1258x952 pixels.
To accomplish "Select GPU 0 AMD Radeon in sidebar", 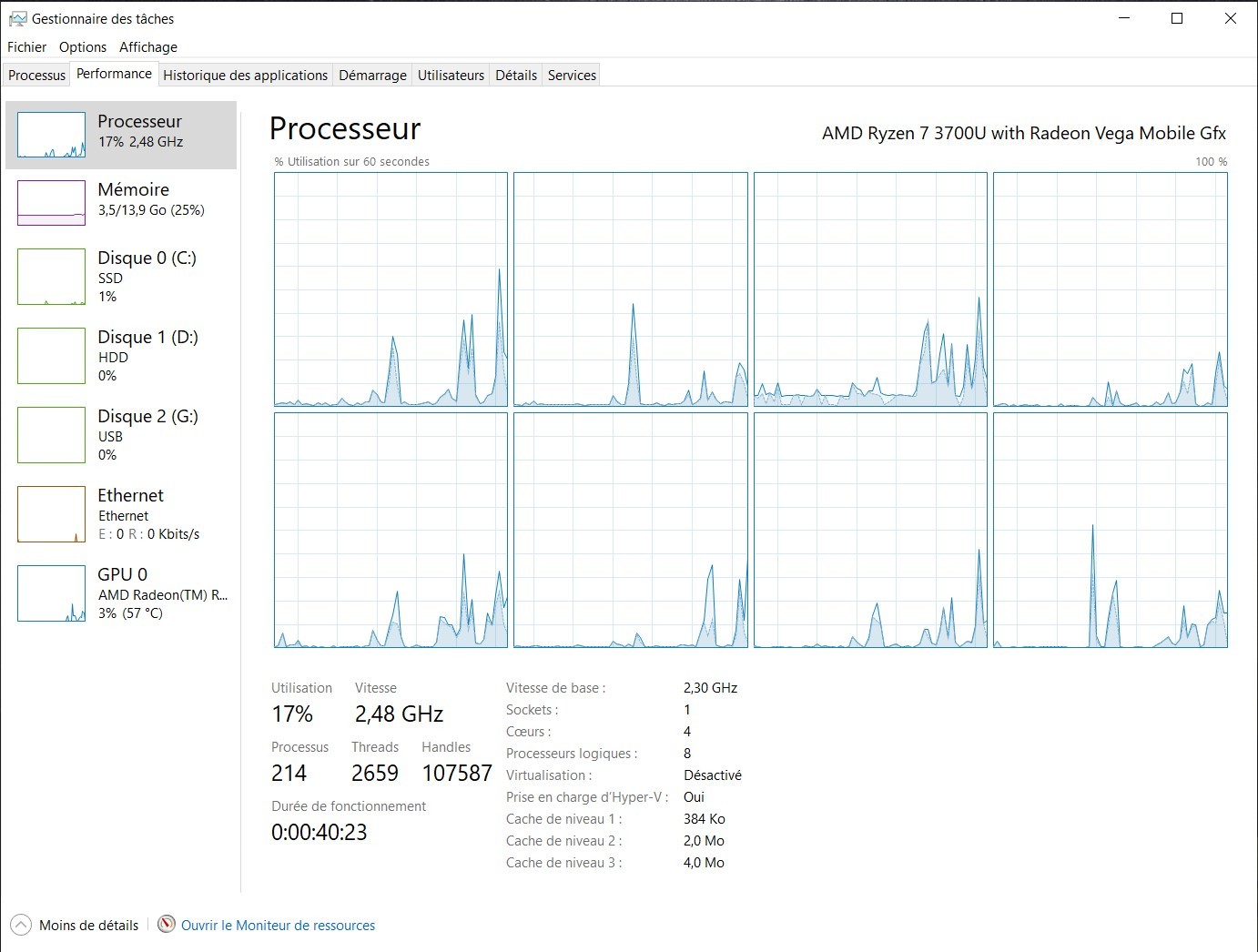I will coord(121,593).
